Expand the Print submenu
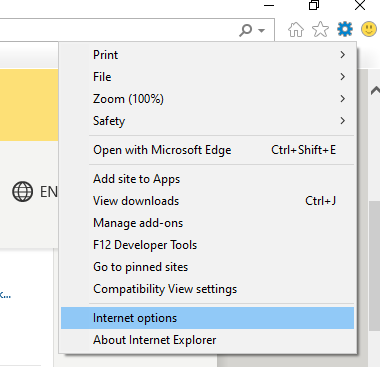Screen dimensions: 380x367 pos(207,55)
